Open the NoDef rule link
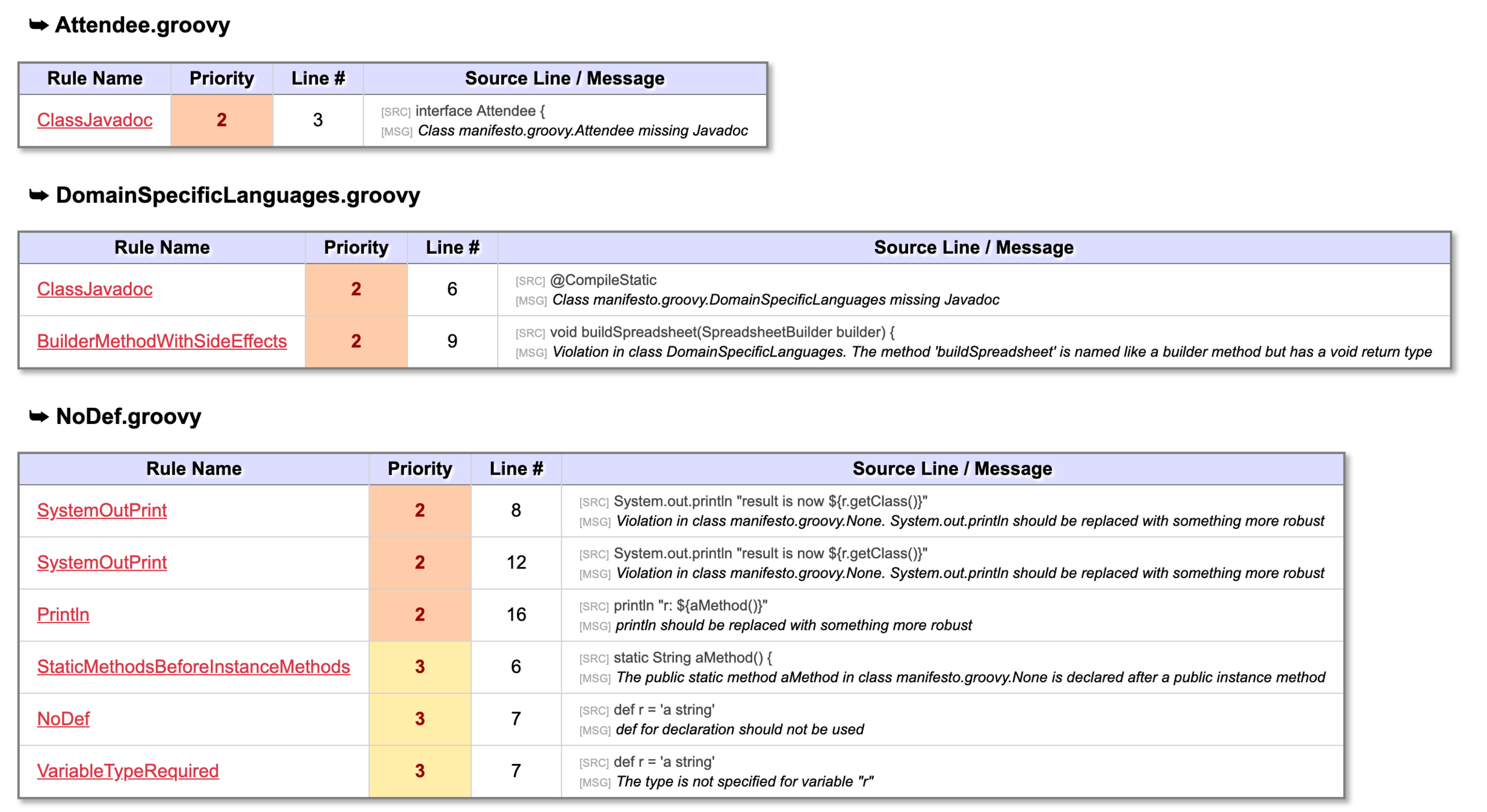This screenshot has height=812, width=1487. tap(63, 719)
